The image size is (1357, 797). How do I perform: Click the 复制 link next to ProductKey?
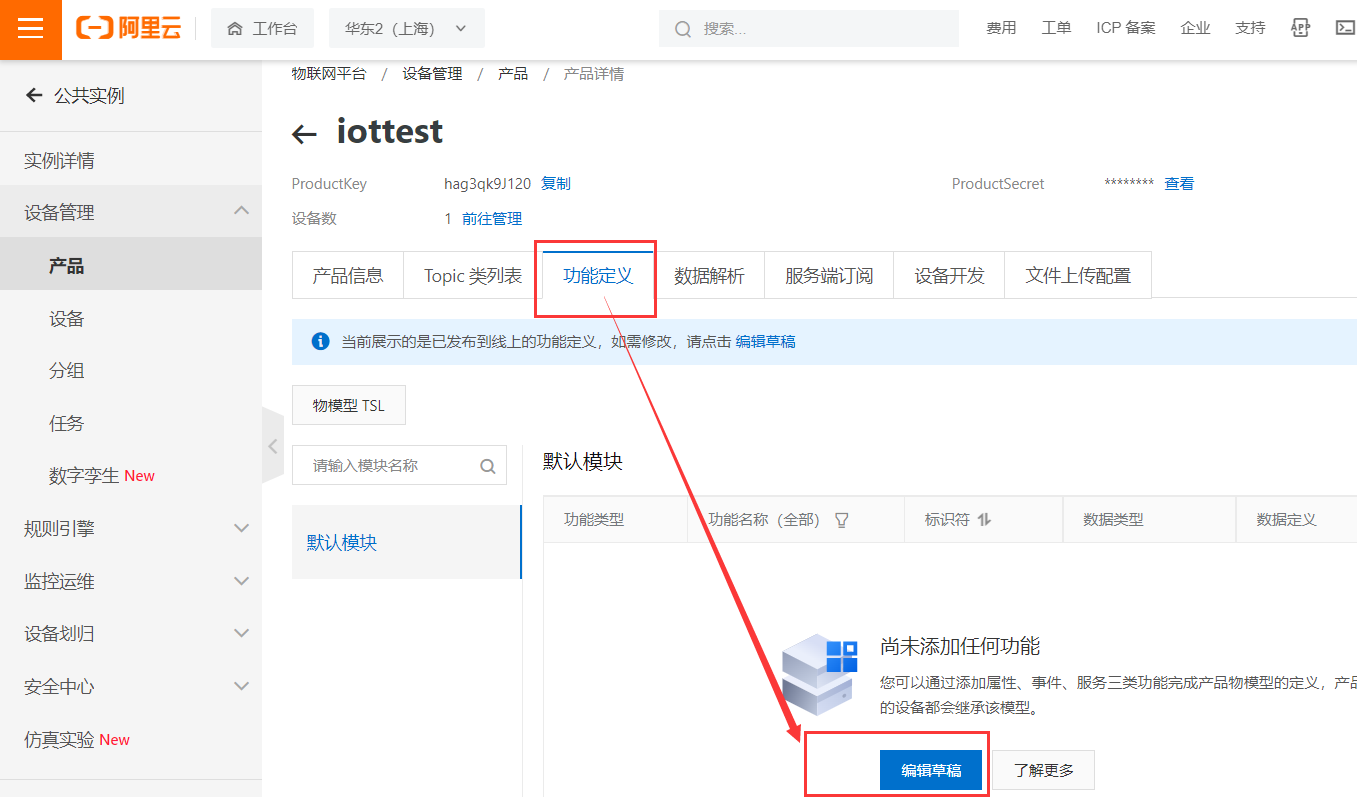[556, 184]
